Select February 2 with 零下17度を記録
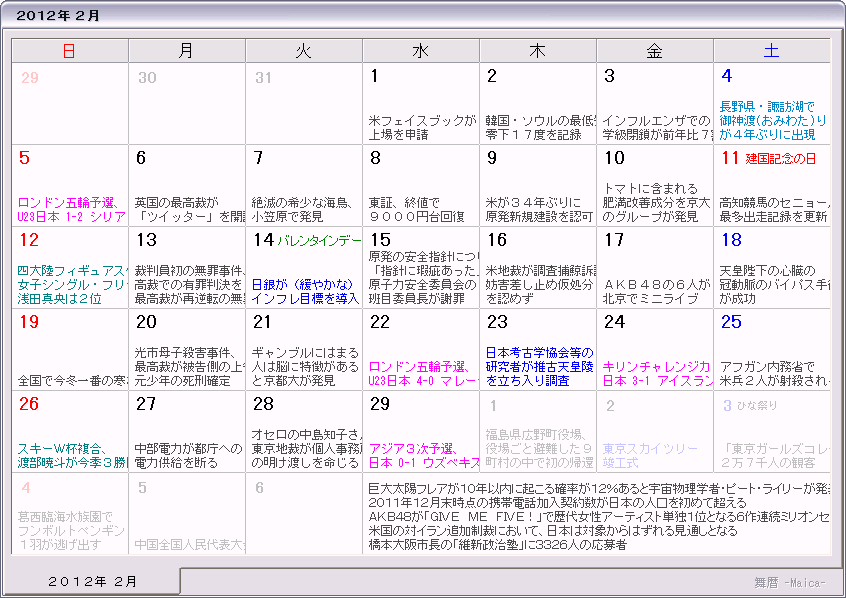846x598 pixels. pyautogui.click(x=538, y=104)
